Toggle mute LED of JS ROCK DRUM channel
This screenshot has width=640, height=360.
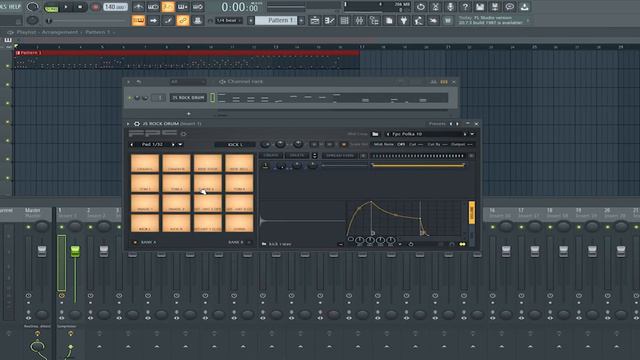(130, 98)
